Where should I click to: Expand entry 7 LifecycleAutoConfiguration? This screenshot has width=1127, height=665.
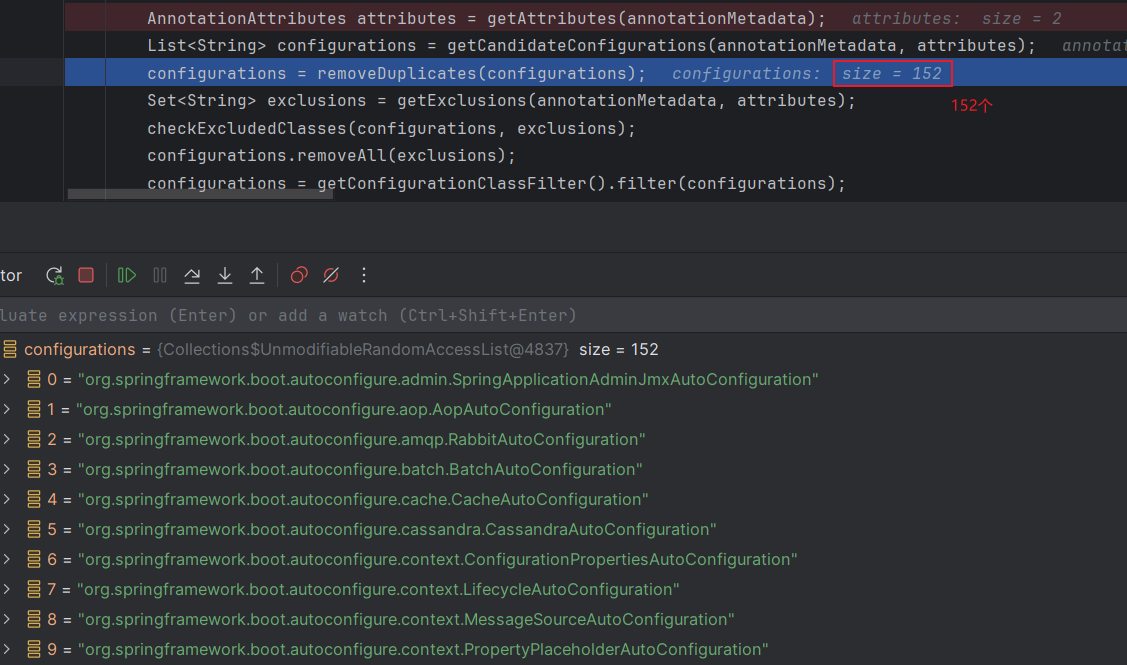click(x=6, y=590)
